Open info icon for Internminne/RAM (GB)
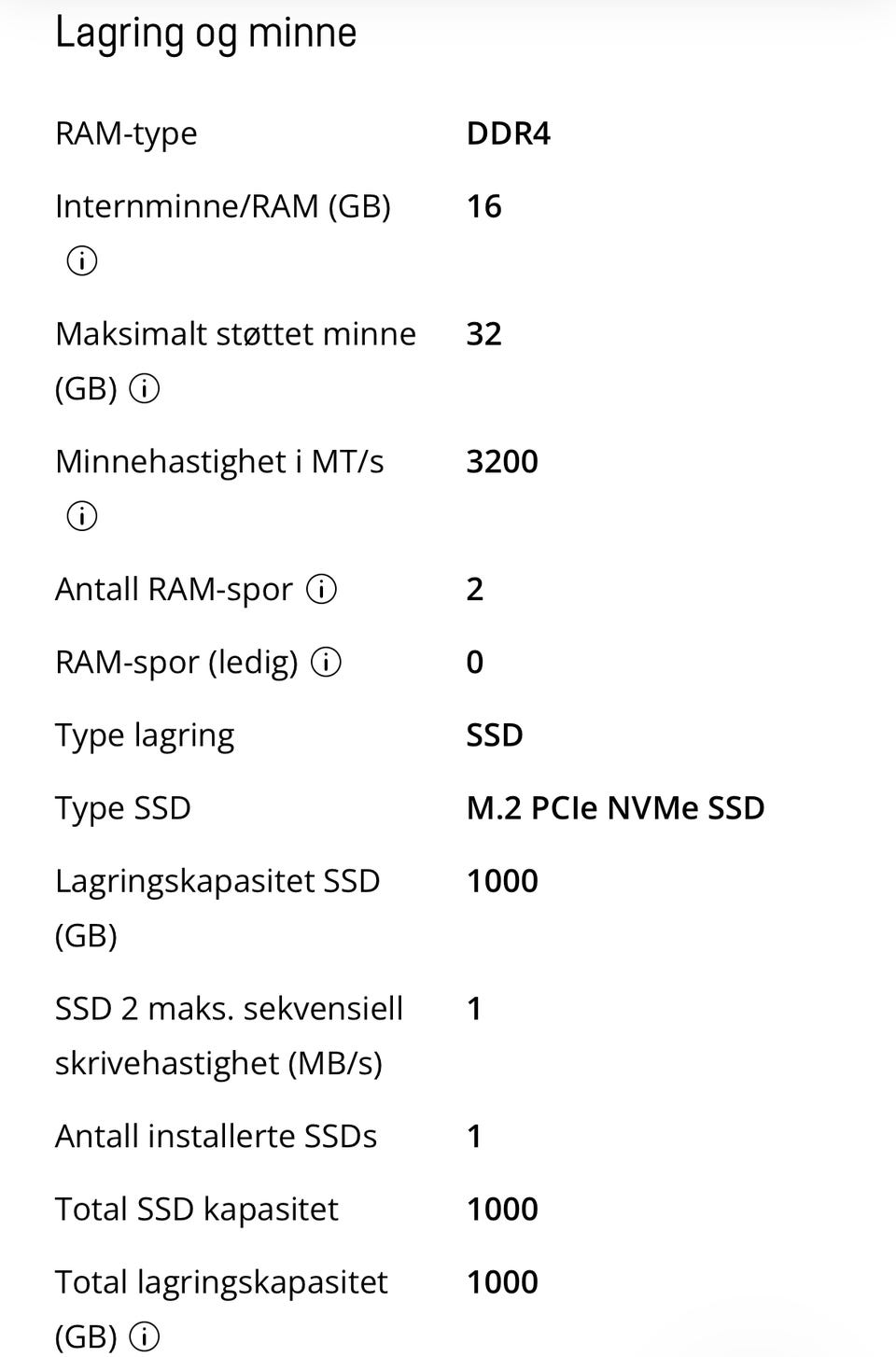The height and width of the screenshot is (1357, 896). pyautogui.click(x=82, y=261)
